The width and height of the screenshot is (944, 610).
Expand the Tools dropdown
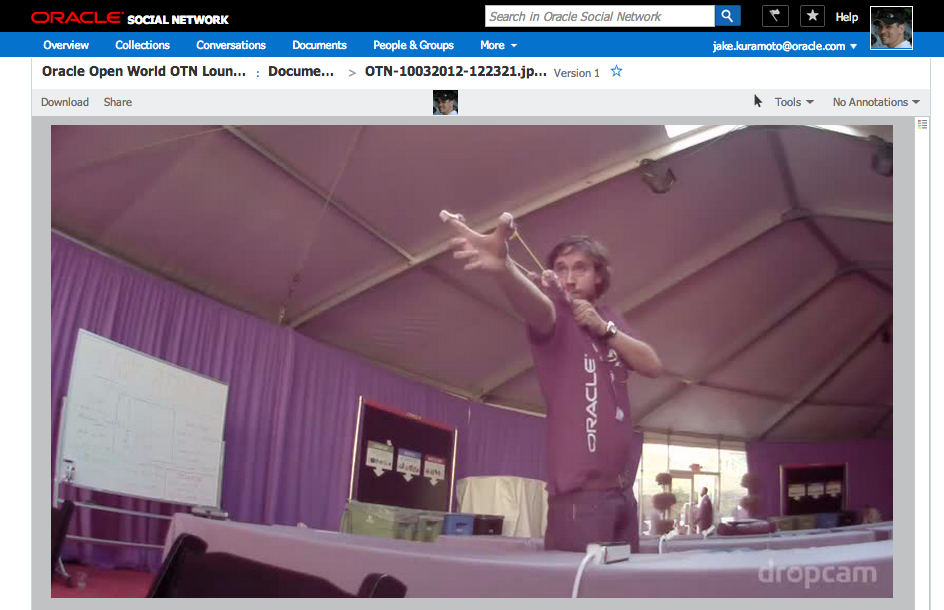[x=794, y=102]
